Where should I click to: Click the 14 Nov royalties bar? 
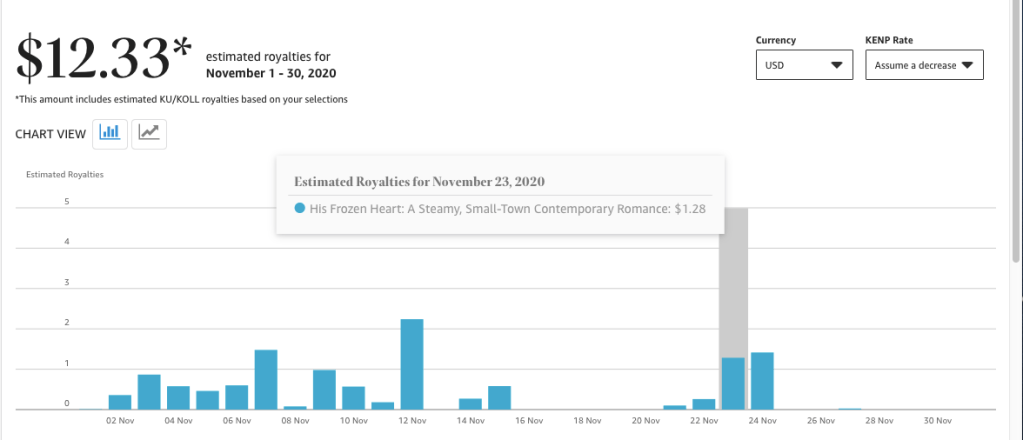click(x=470, y=403)
